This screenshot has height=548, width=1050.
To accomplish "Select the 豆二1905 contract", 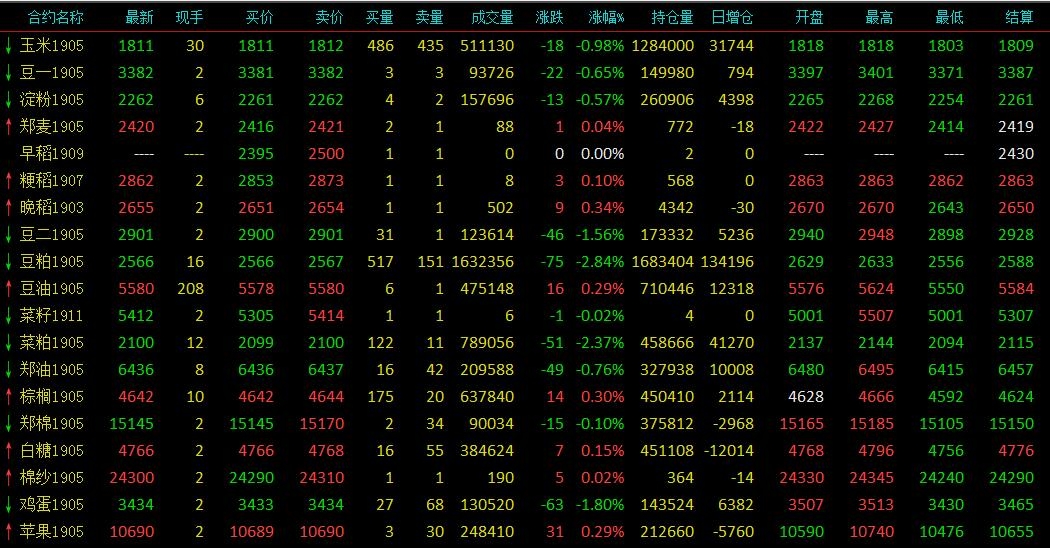I will tap(52, 234).
